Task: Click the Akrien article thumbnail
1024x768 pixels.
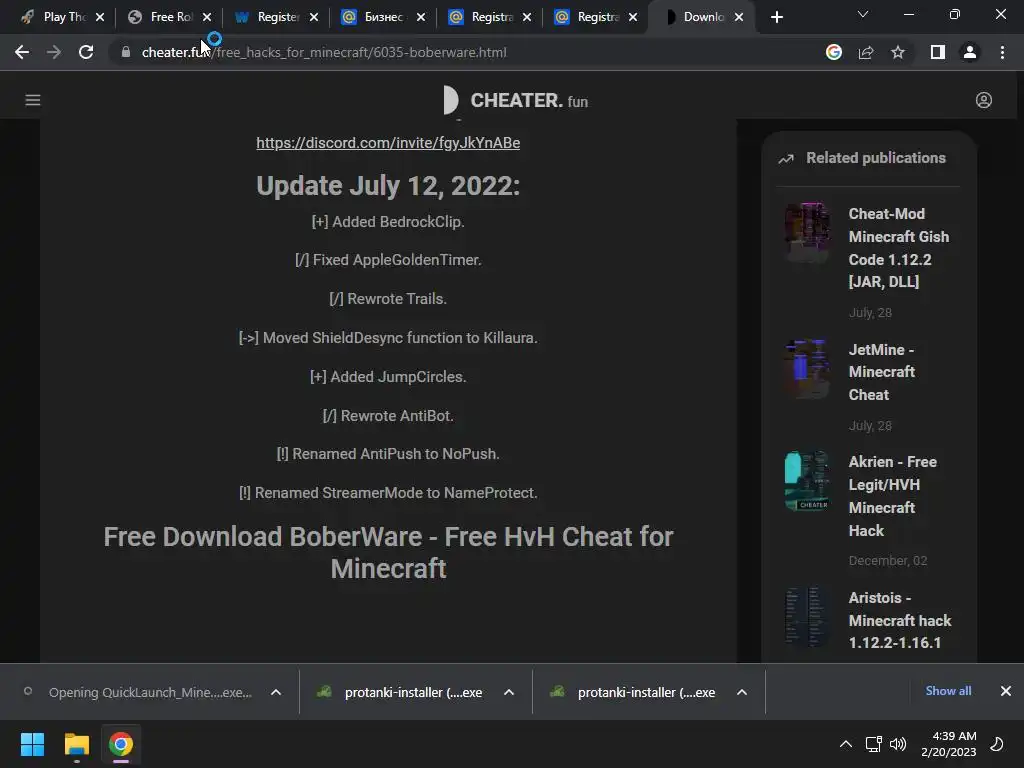Action: tap(807, 481)
